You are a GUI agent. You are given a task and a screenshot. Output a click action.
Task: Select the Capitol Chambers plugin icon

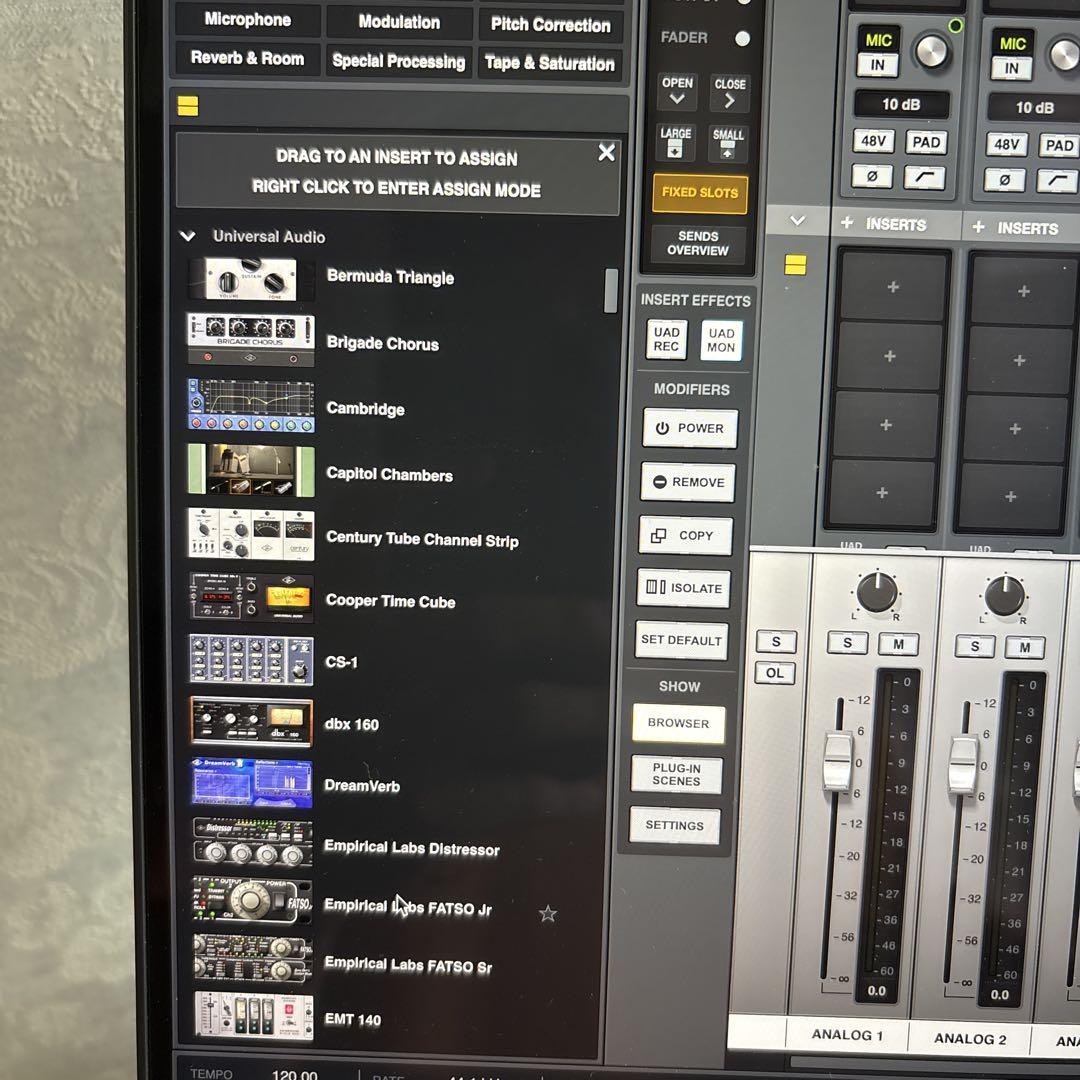coord(251,470)
